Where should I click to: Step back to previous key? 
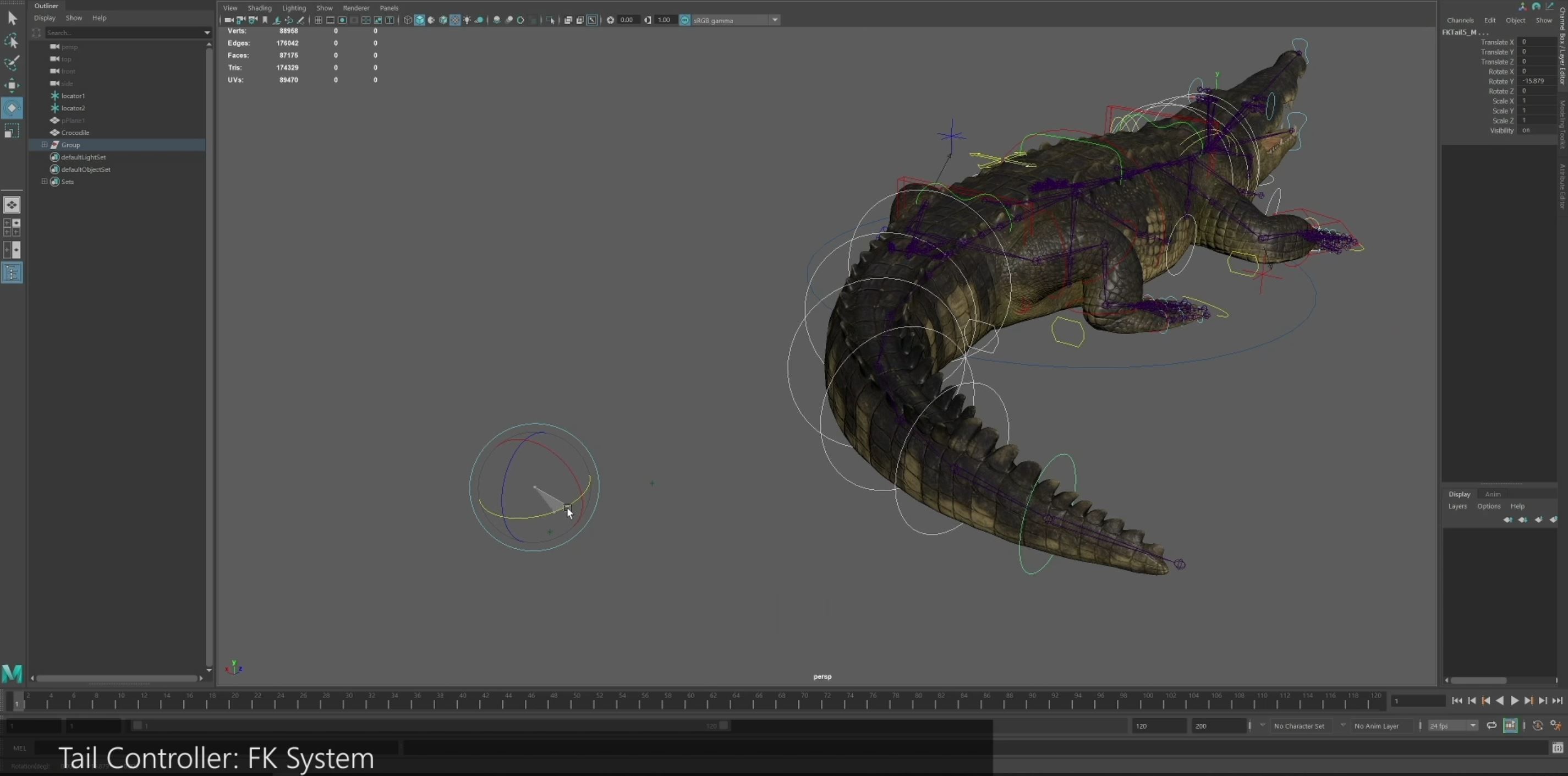1486,701
